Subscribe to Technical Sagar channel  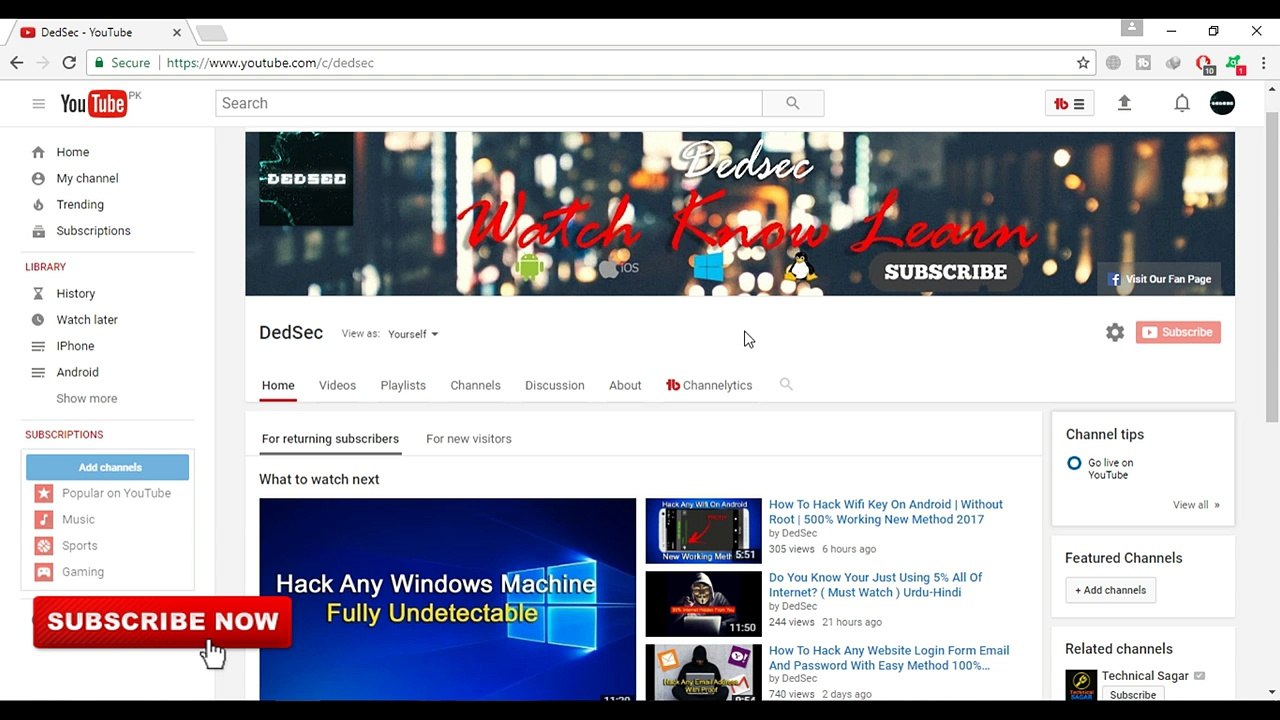(x=1132, y=694)
